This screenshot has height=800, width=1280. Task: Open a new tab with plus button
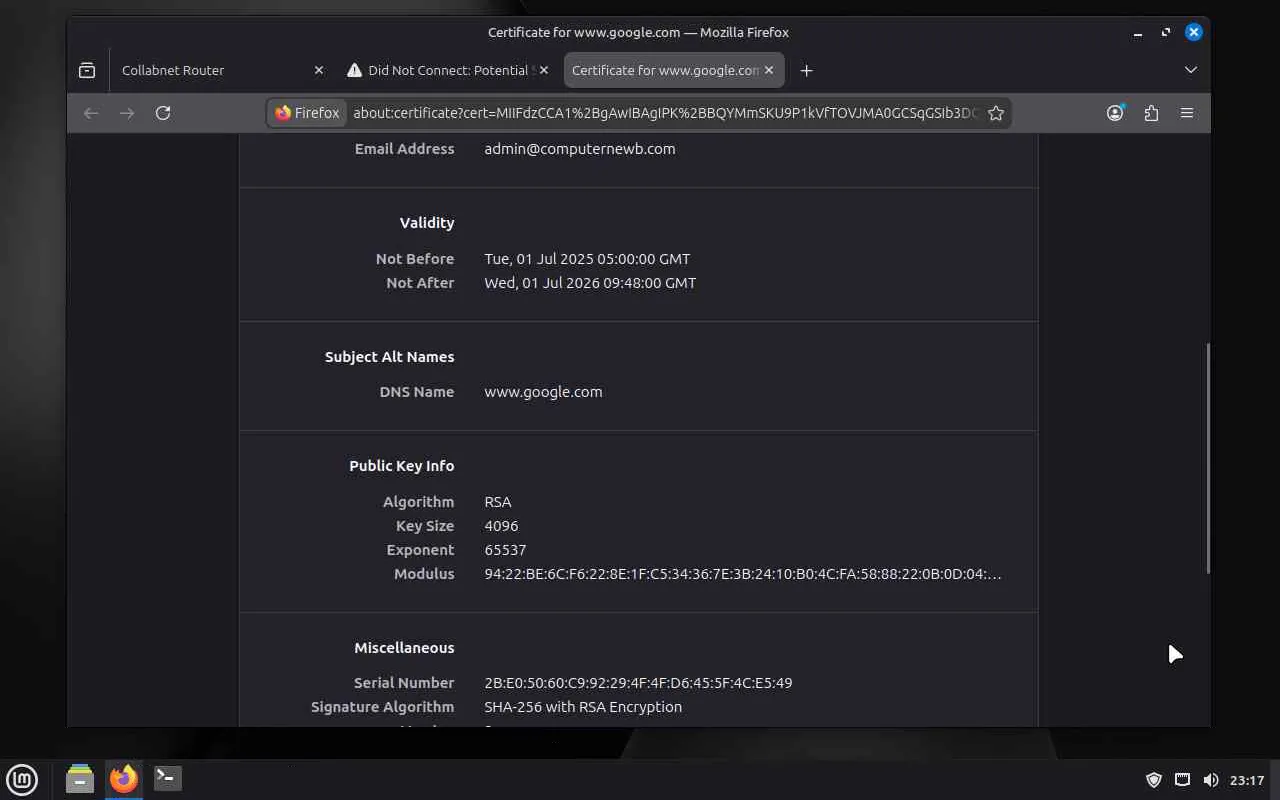coord(806,70)
